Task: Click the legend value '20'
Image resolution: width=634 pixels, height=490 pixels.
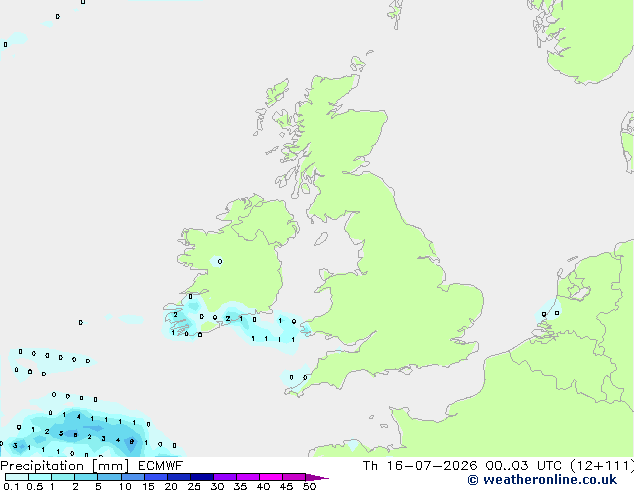Action: (x=171, y=486)
